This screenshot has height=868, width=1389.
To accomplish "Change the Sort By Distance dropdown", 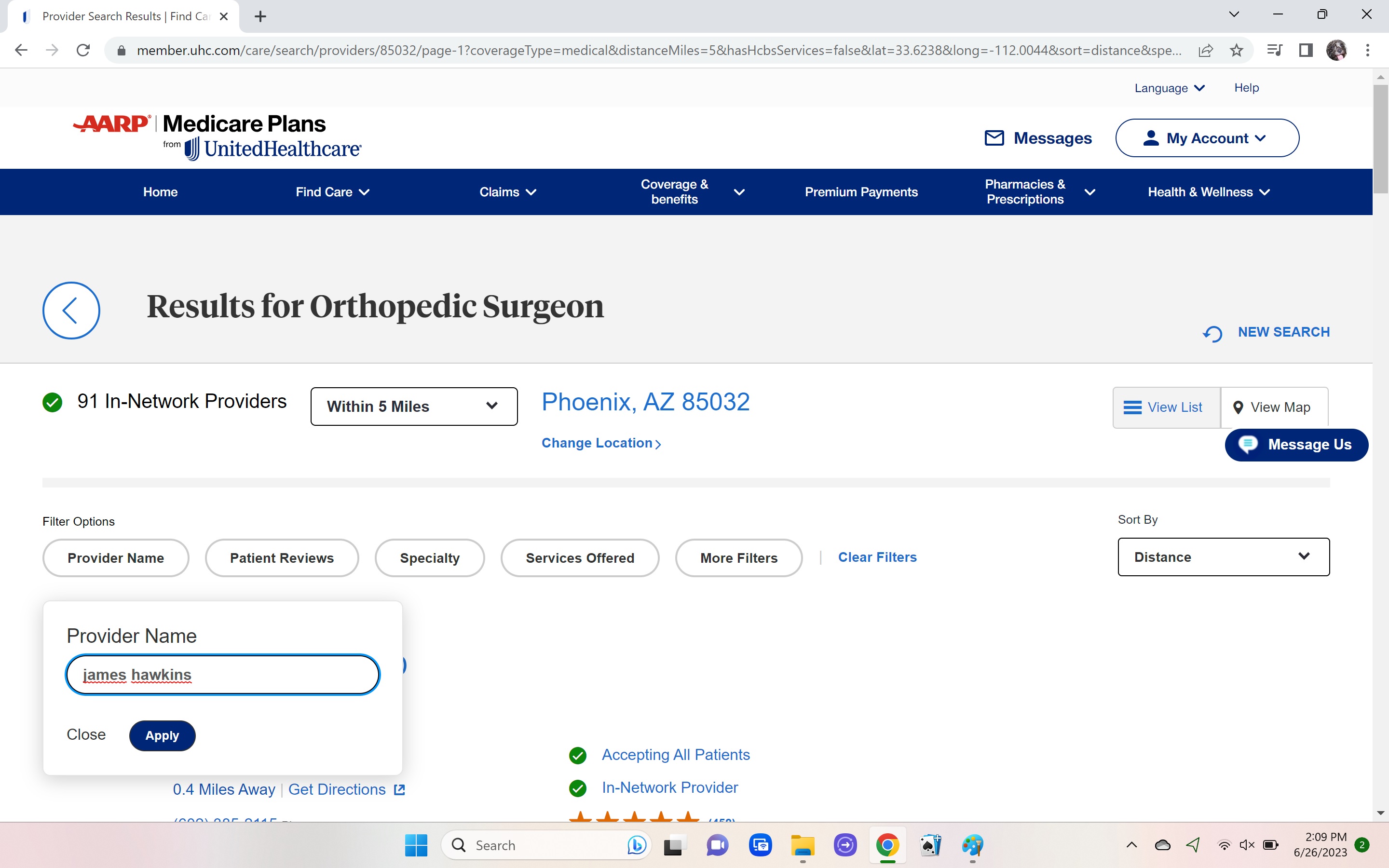I will point(1223,557).
